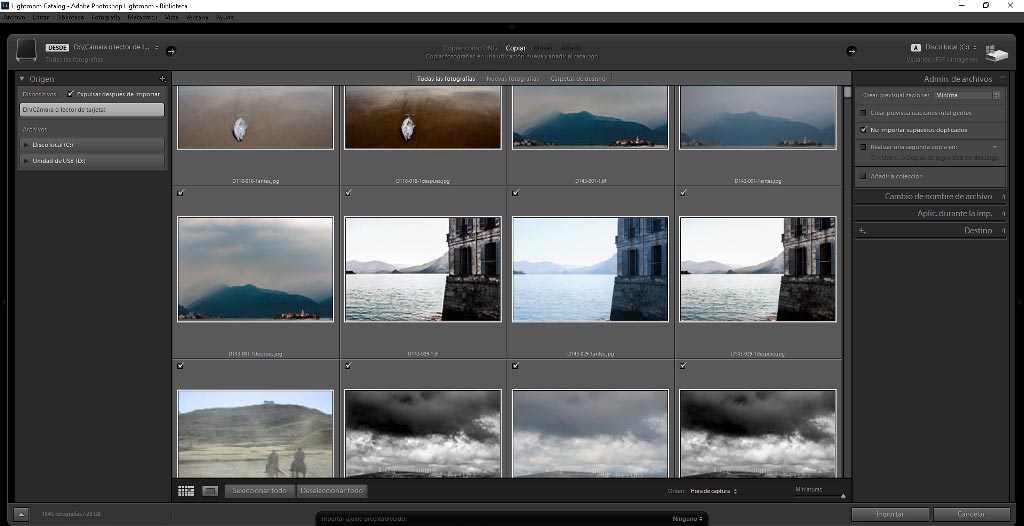Enable 'Realizar una segunda copia en' checkbox

(x=863, y=147)
